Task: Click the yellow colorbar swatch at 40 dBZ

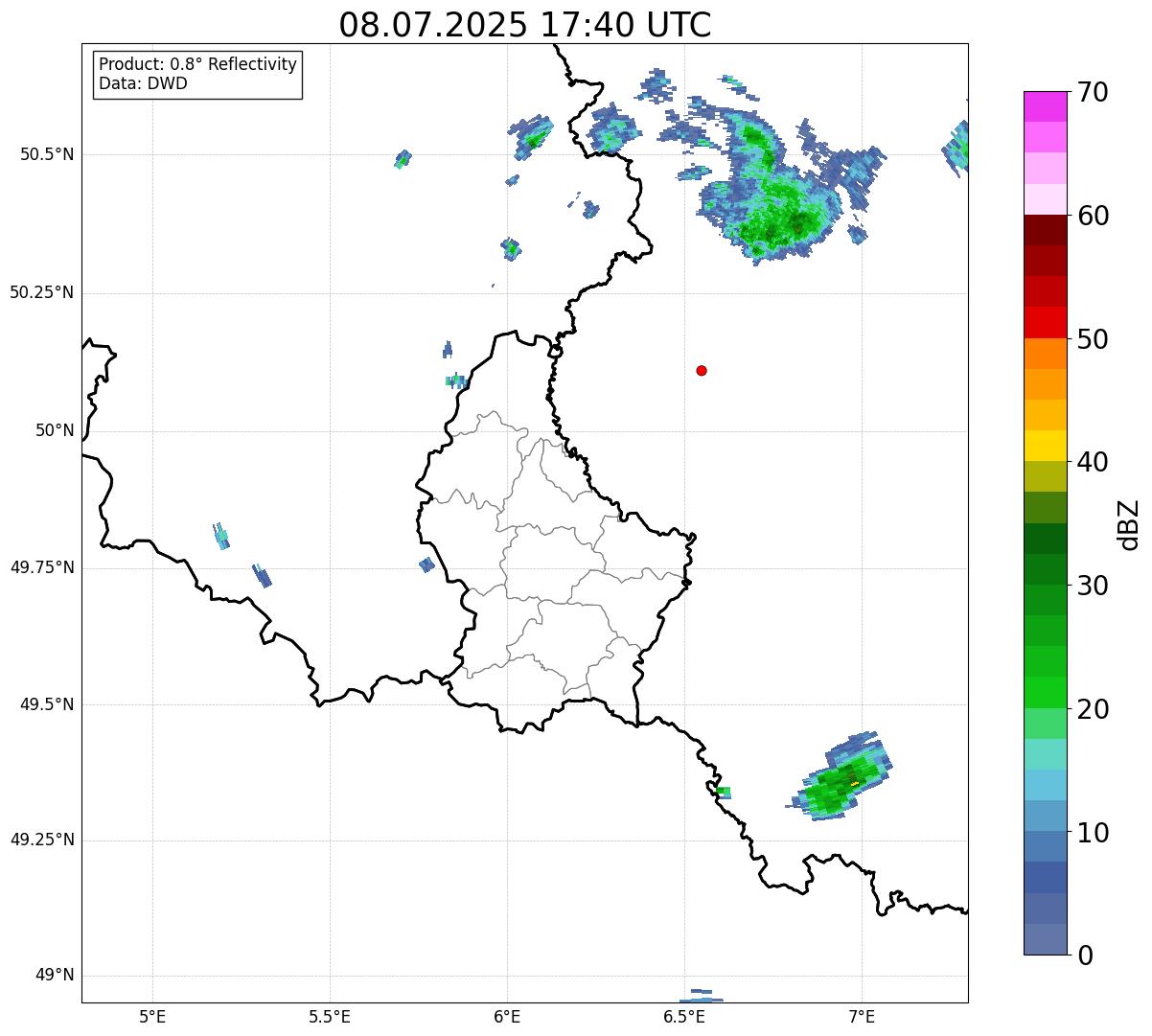Action: [x=1046, y=446]
